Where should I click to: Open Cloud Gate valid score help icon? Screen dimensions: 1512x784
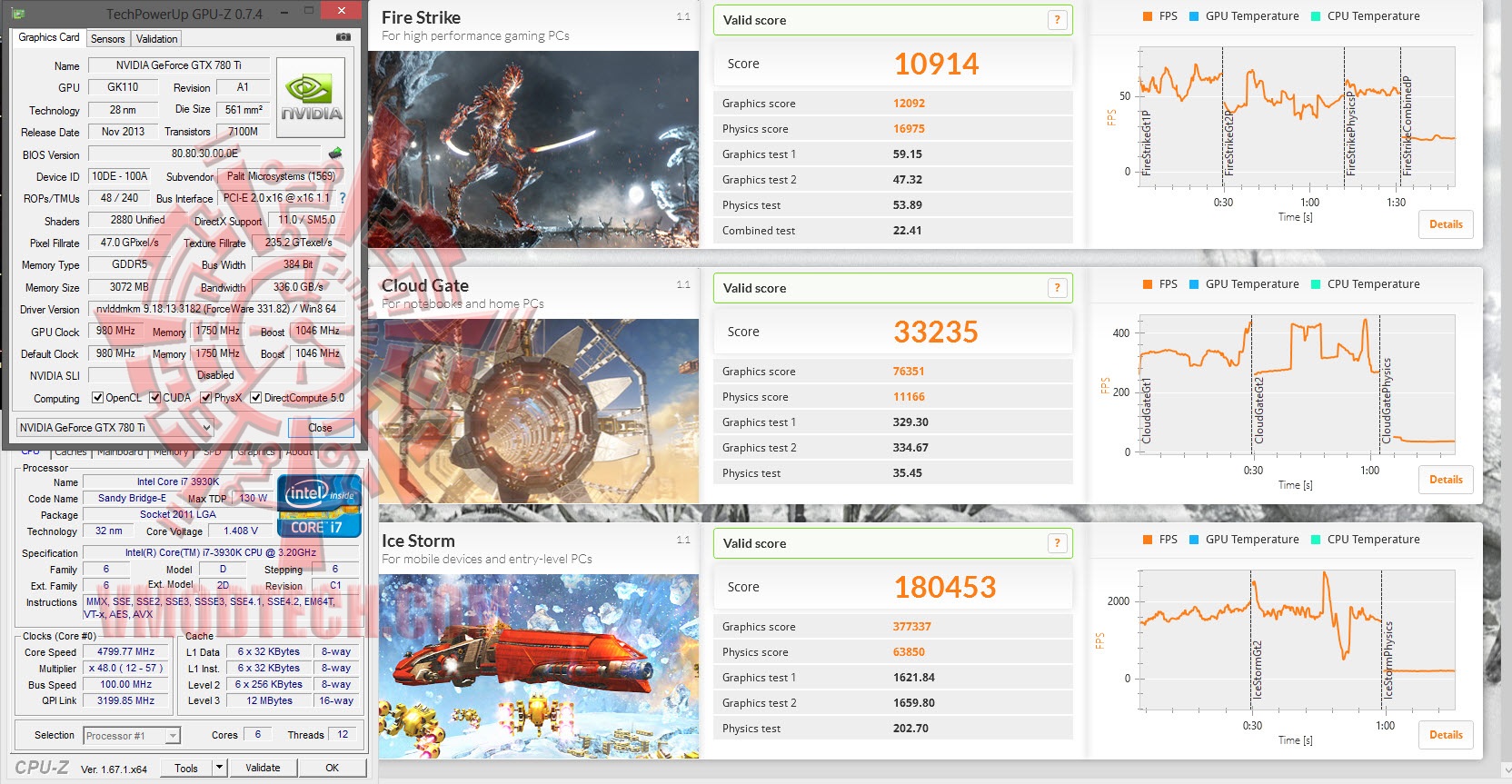(x=1057, y=288)
